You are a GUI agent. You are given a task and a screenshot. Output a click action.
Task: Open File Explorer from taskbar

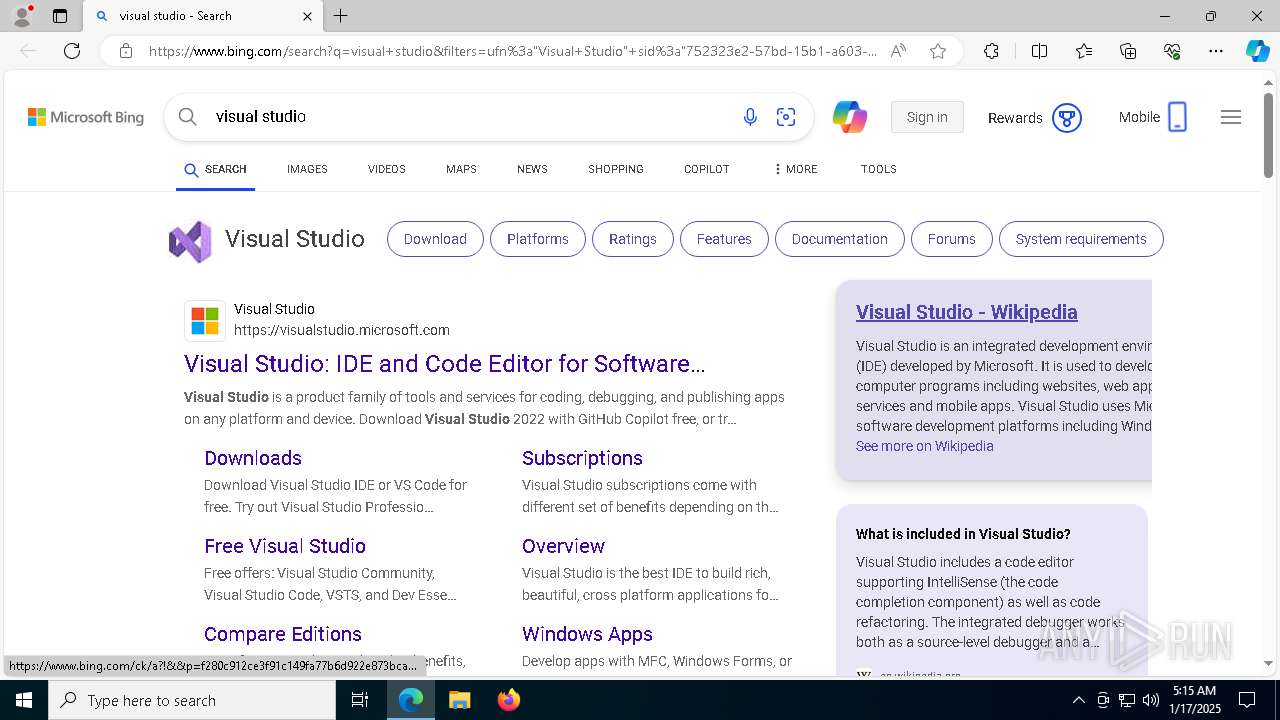point(459,700)
